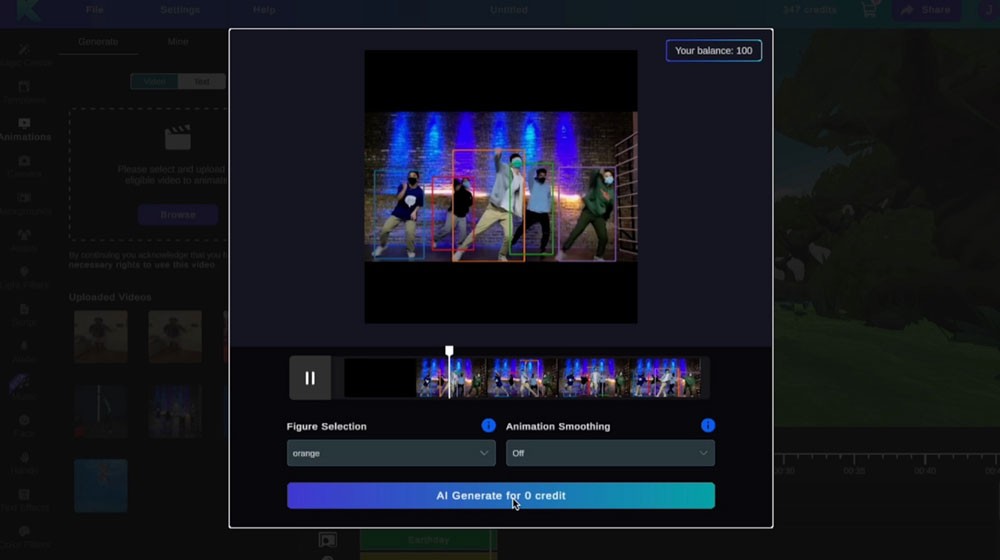Switch to the Generate tab
The width and height of the screenshot is (1000, 560).
pyautogui.click(x=98, y=41)
